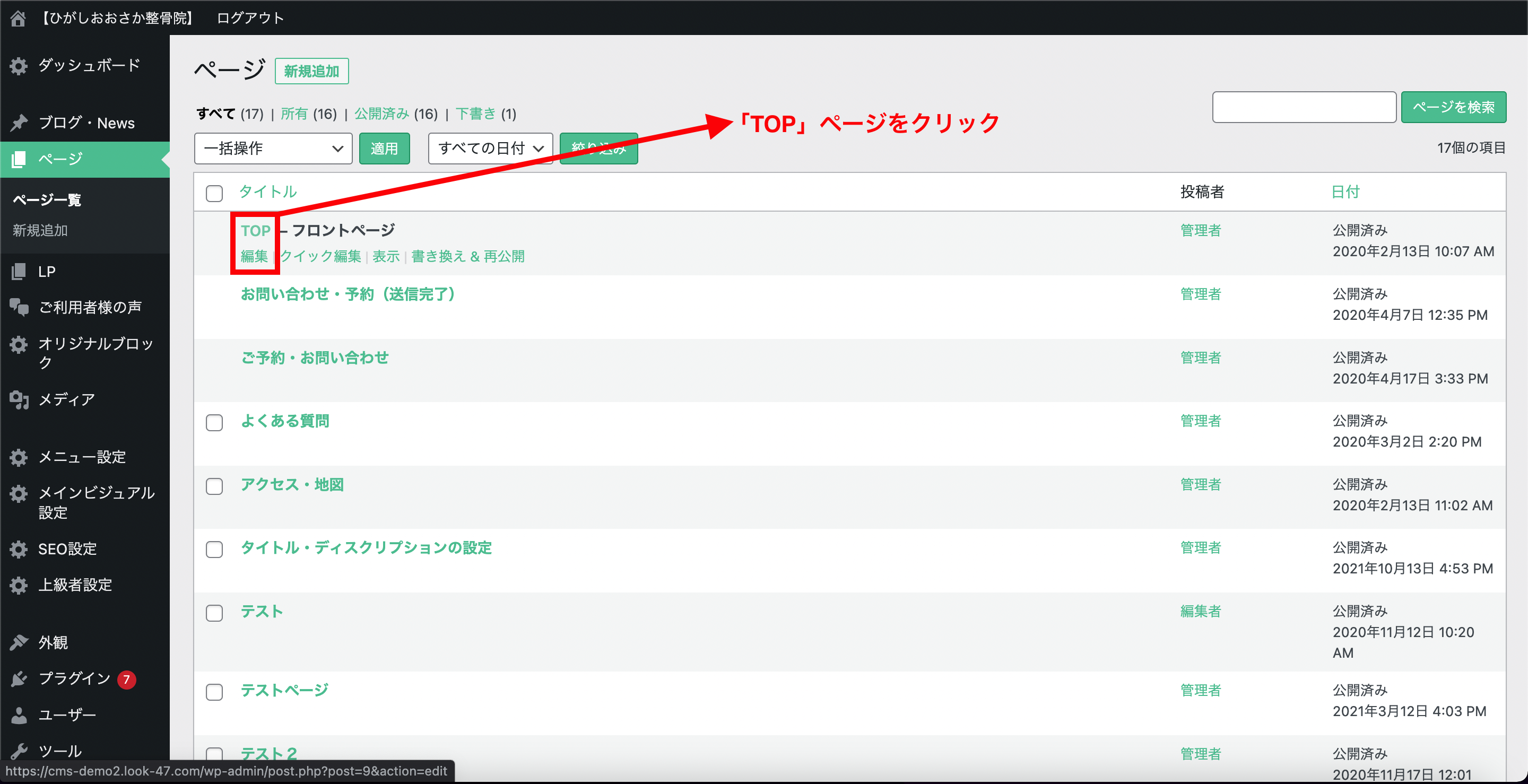Open ユーザー via the person icon

point(19,715)
